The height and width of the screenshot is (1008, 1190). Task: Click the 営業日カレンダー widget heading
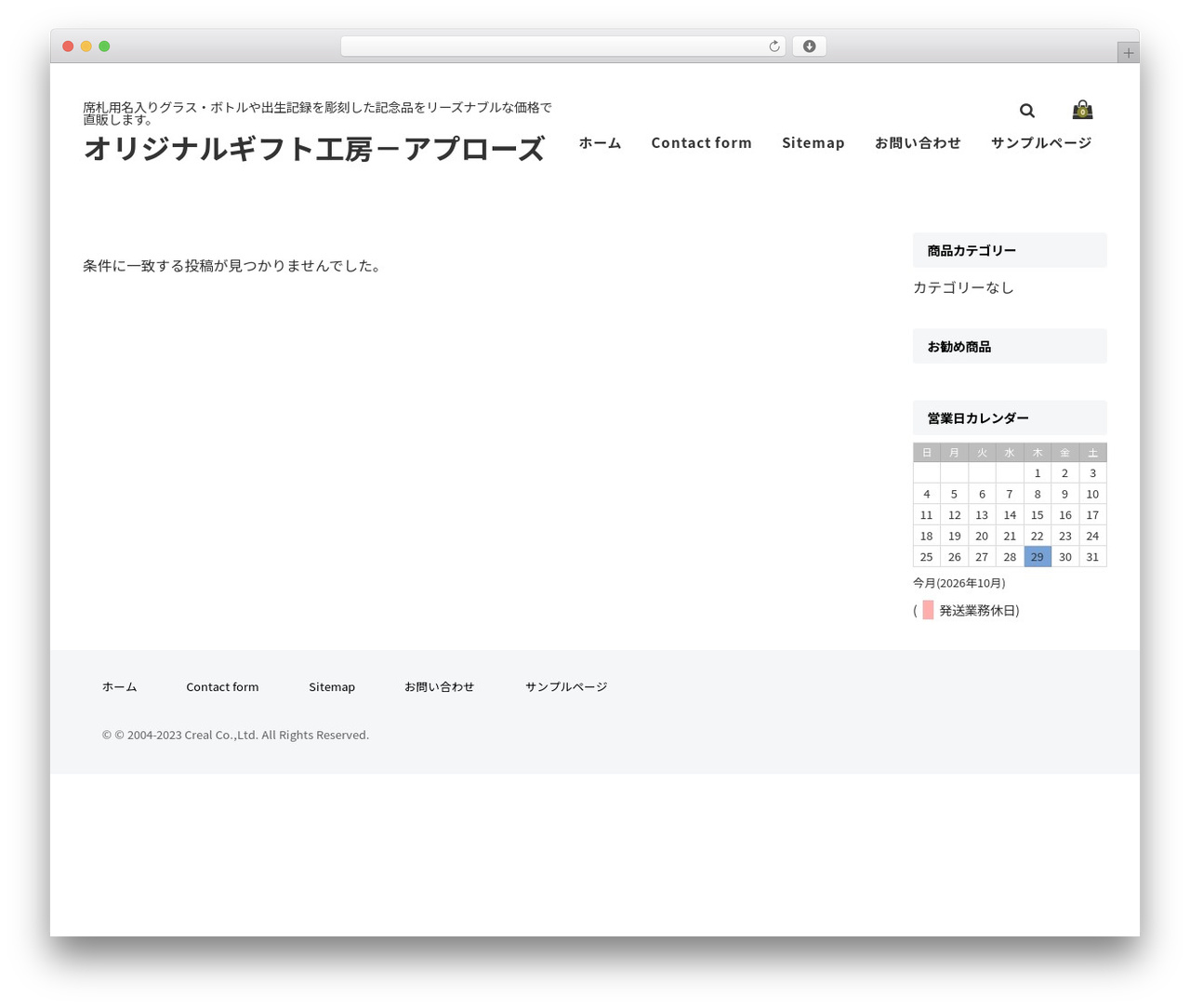[1010, 418]
